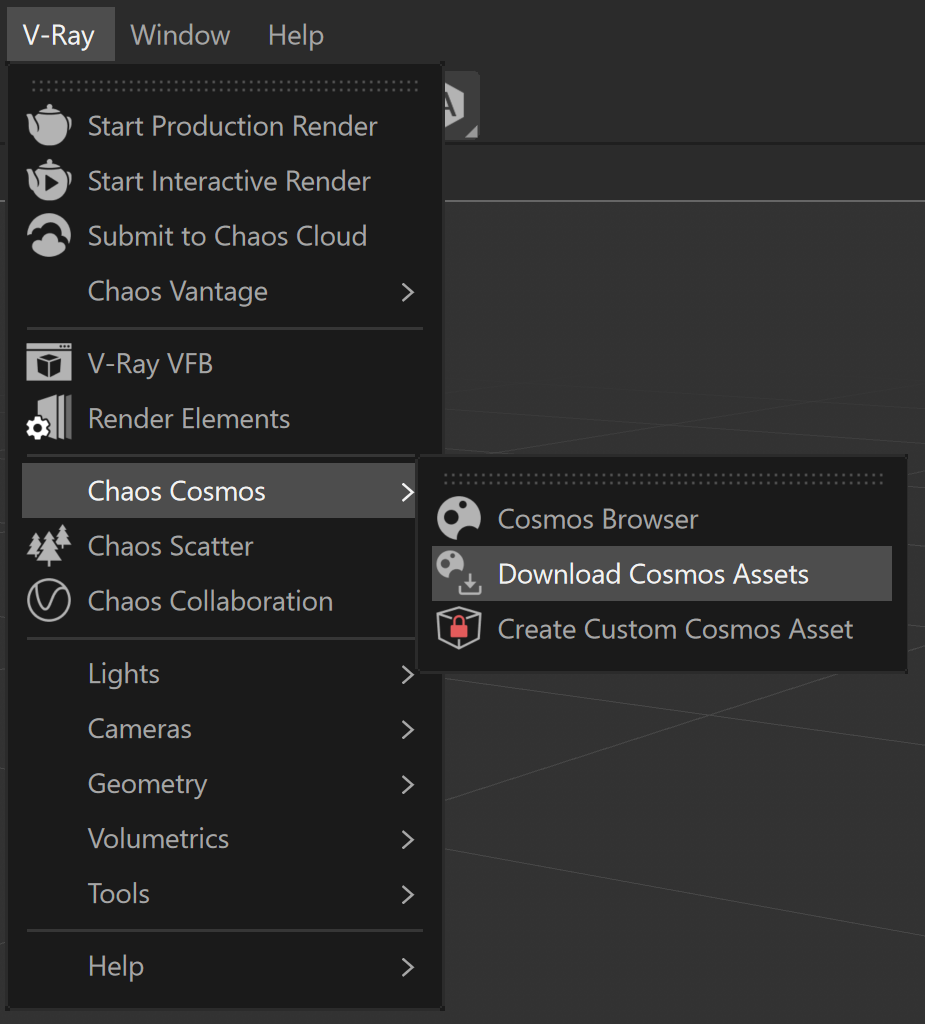925x1024 pixels.
Task: Click the dotted tear-off handle of the V-Ray menu
Action: pos(225,86)
